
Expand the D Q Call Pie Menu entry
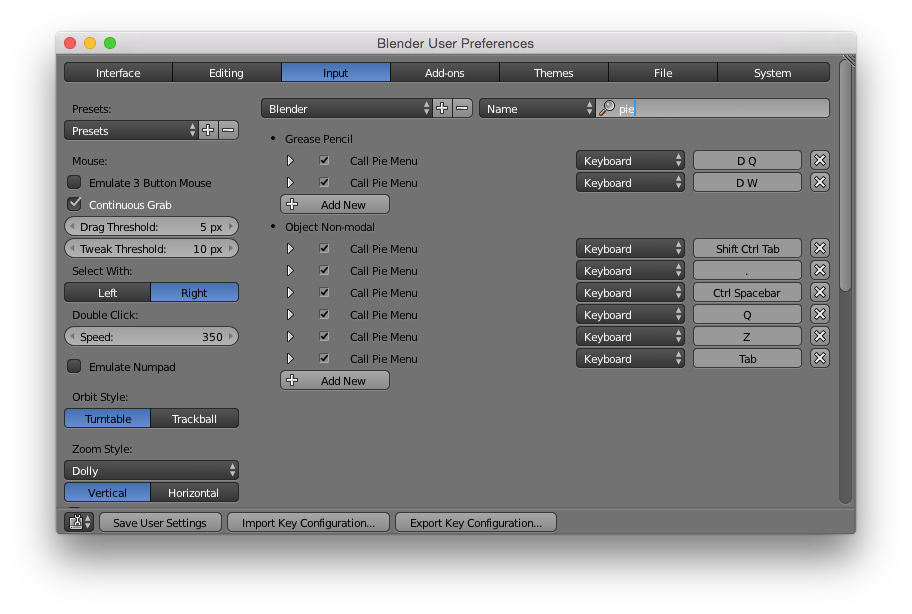coord(290,160)
